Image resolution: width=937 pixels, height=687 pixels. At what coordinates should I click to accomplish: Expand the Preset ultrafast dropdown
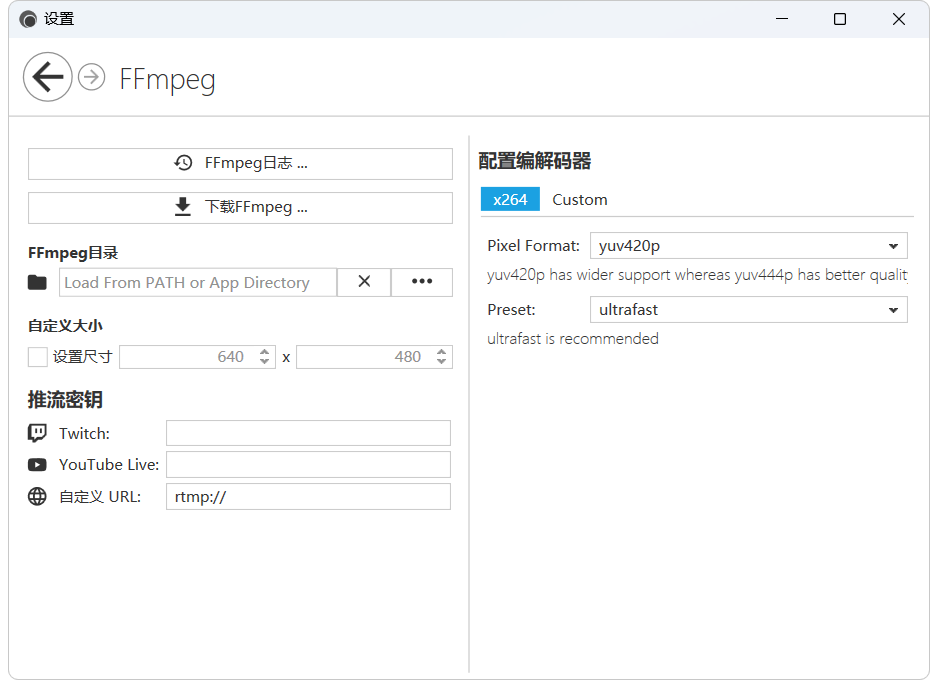point(749,310)
